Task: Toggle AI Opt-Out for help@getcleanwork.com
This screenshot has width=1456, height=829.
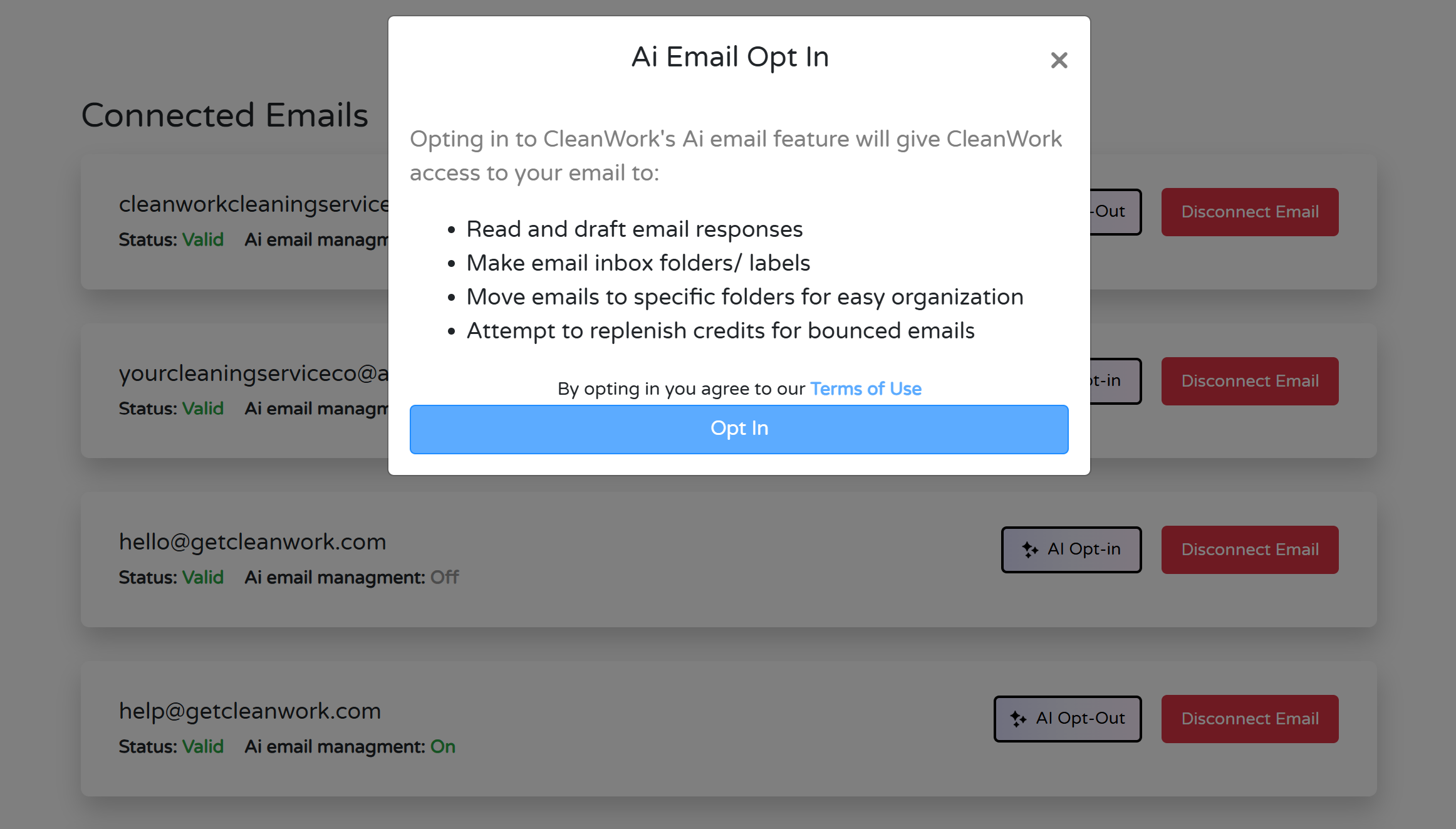Action: tap(1067, 719)
